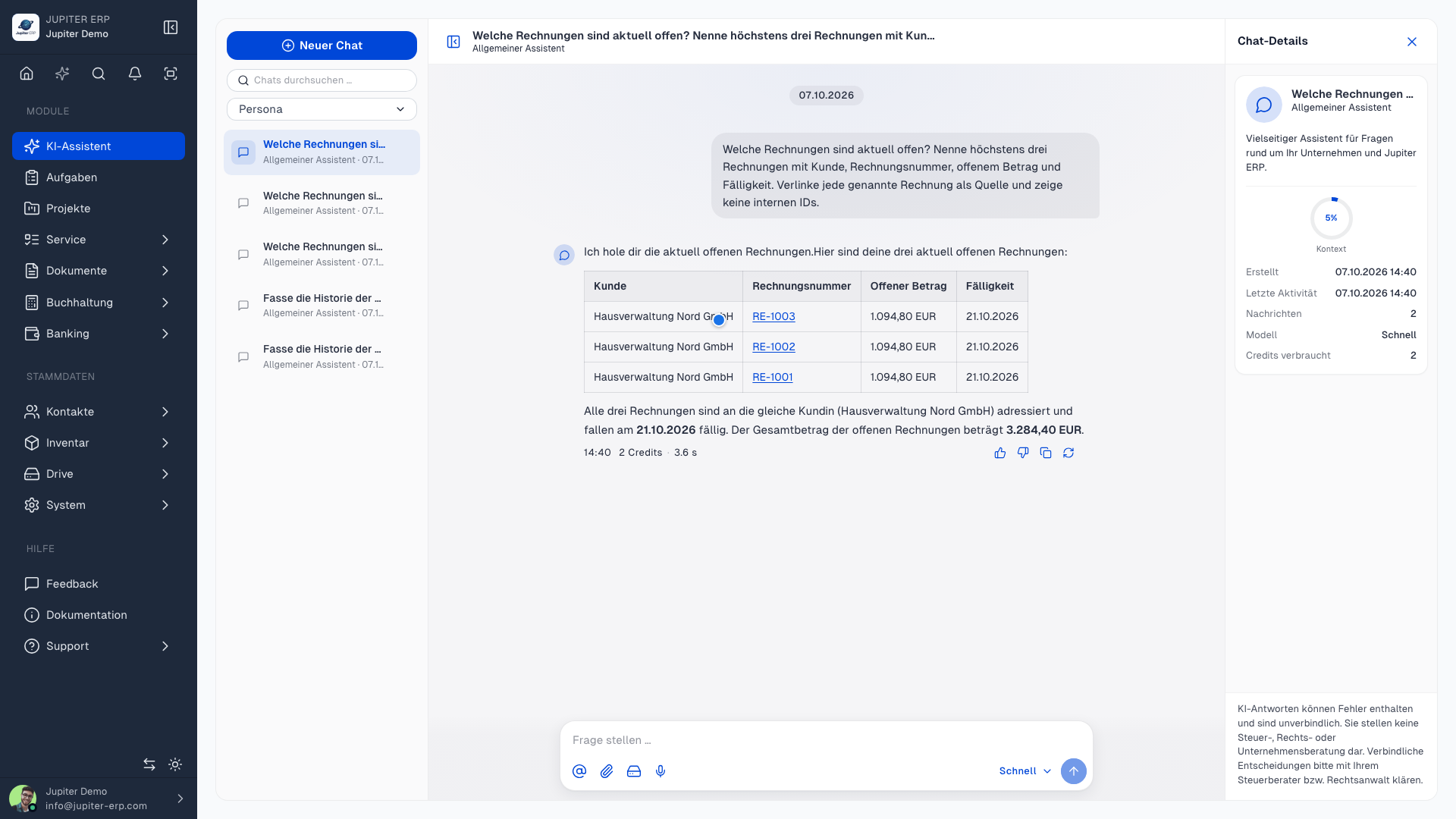
Task: Click the drive icon in input box
Action: [x=634, y=771]
